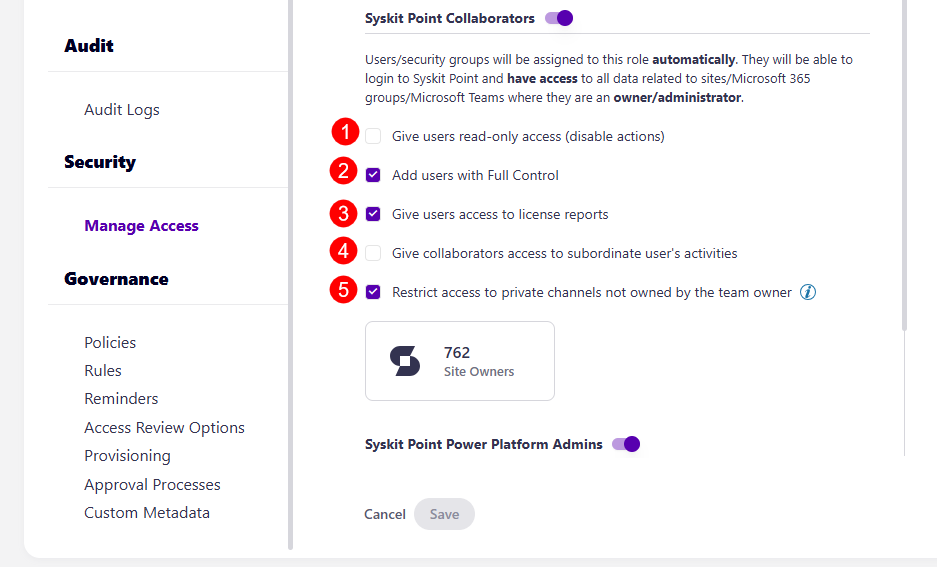Click the Cancel link
The image size is (937, 567).
point(385,514)
